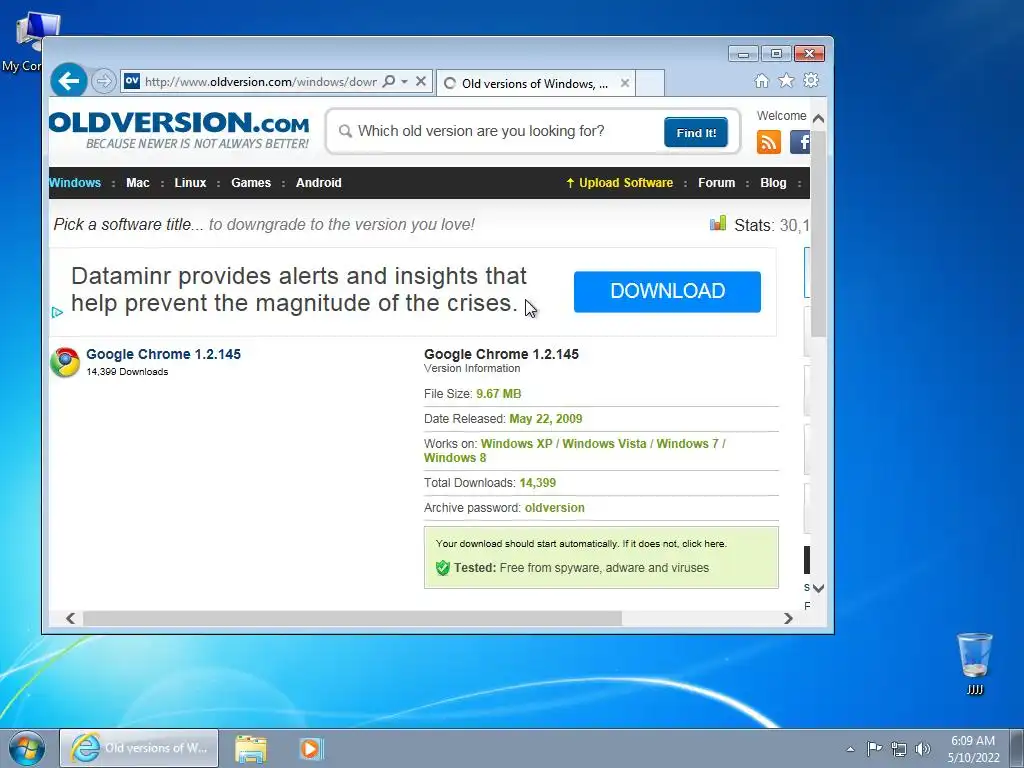Select Android in the navigation bar
Viewport: 1024px width, 768px height.
[x=319, y=183]
